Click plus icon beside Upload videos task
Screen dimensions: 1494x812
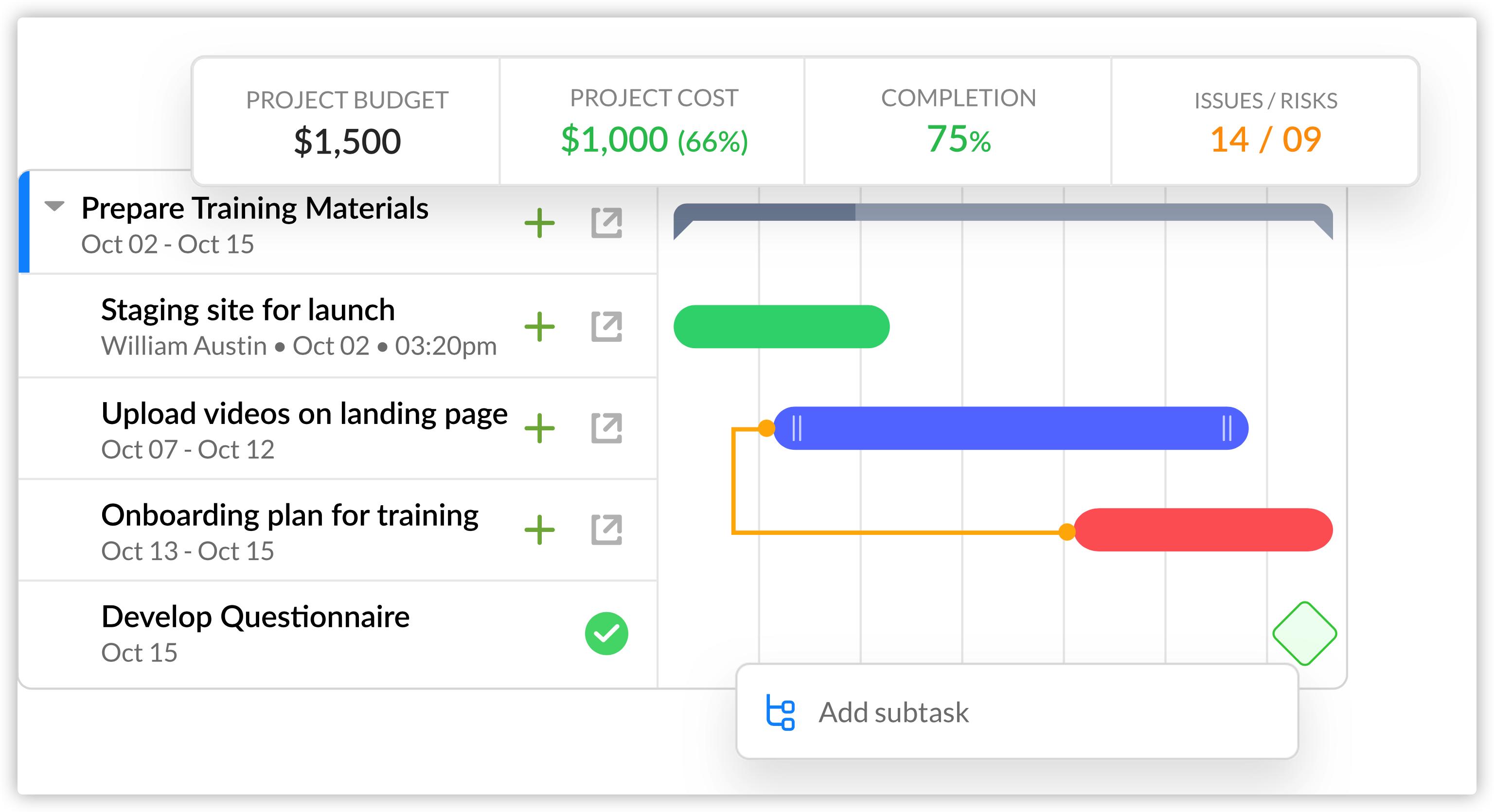point(539,428)
